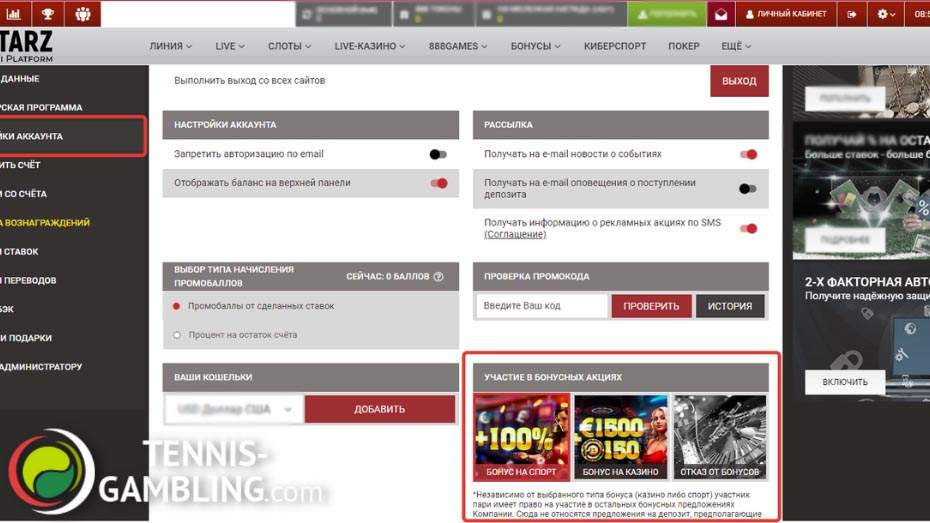Click the red ВЫХОД button

[739, 81]
